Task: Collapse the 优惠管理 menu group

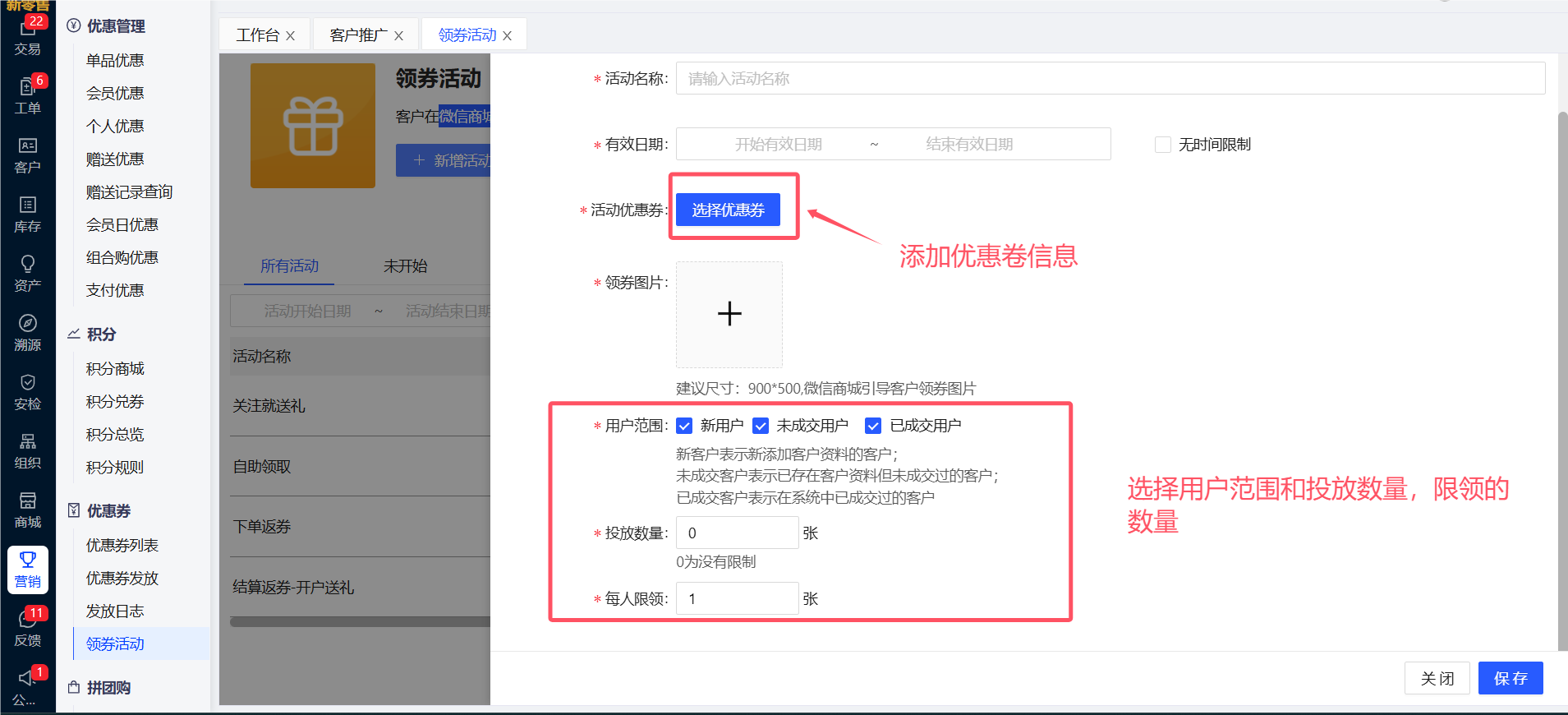Action: [116, 26]
